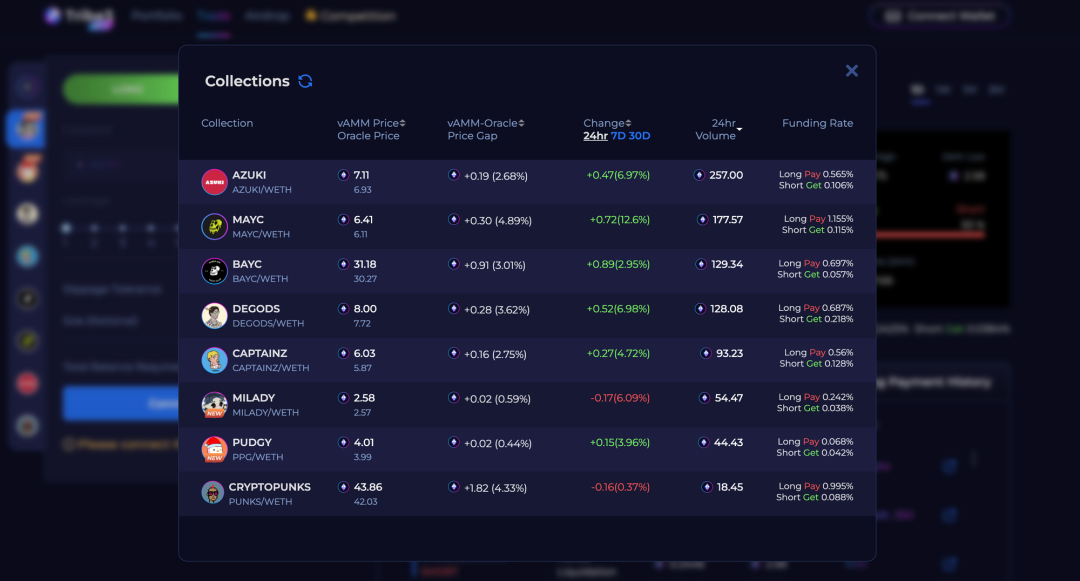Click the BAYC/WETH pair name
Image resolution: width=1080 pixels, height=581 pixels.
[x=260, y=279]
